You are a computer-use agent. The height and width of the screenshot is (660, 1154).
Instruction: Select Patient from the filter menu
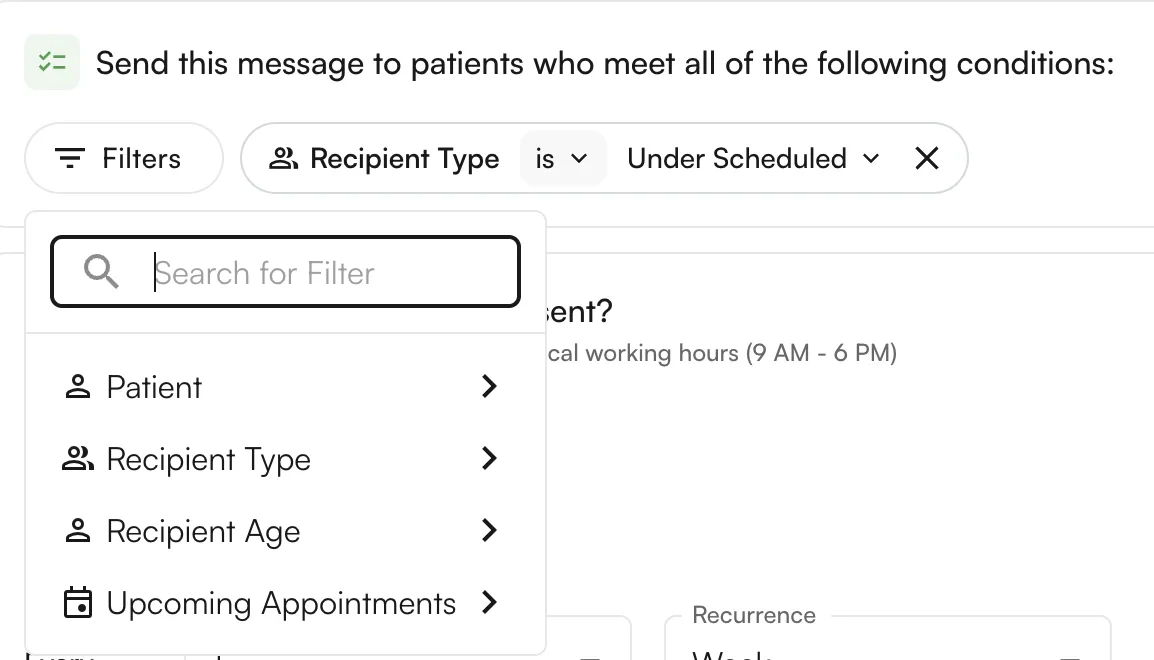pyautogui.click(x=154, y=387)
